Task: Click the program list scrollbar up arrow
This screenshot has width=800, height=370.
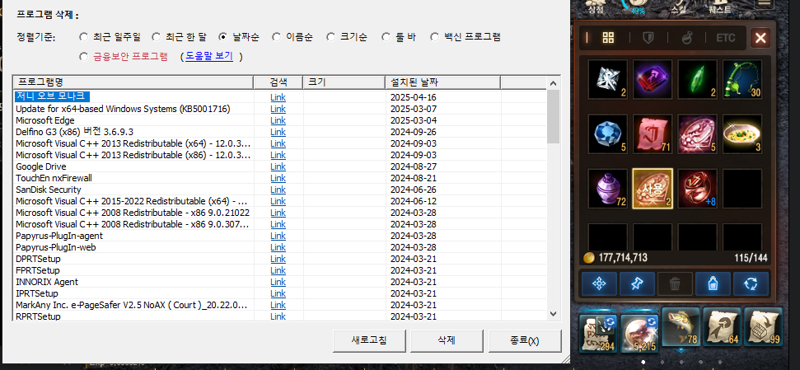Action: click(x=553, y=83)
